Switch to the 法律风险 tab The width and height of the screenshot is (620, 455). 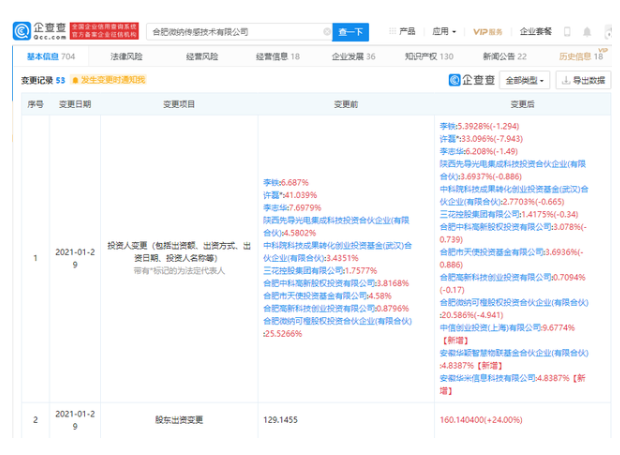click(x=125, y=57)
